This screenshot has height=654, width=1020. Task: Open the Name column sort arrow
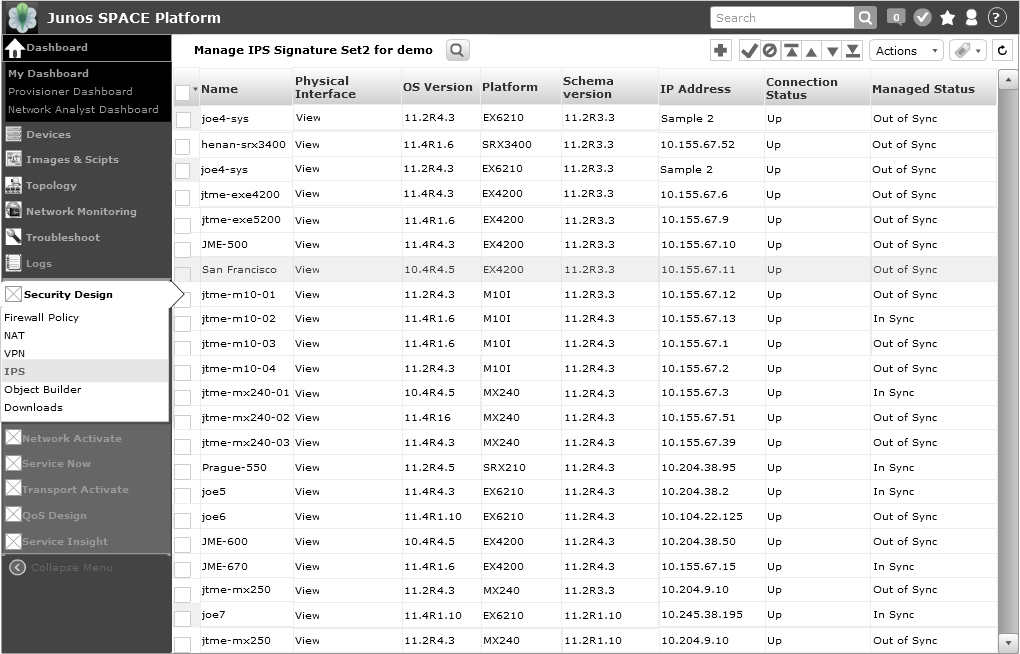click(x=195, y=89)
